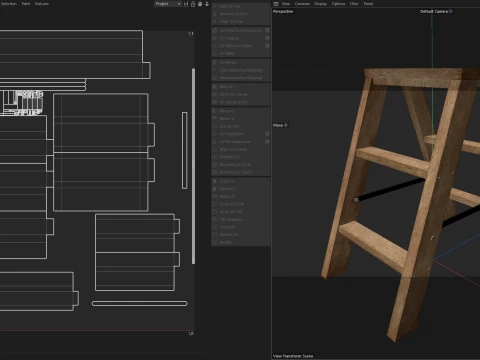Open the viewport Filter menu

pyautogui.click(x=354, y=4)
